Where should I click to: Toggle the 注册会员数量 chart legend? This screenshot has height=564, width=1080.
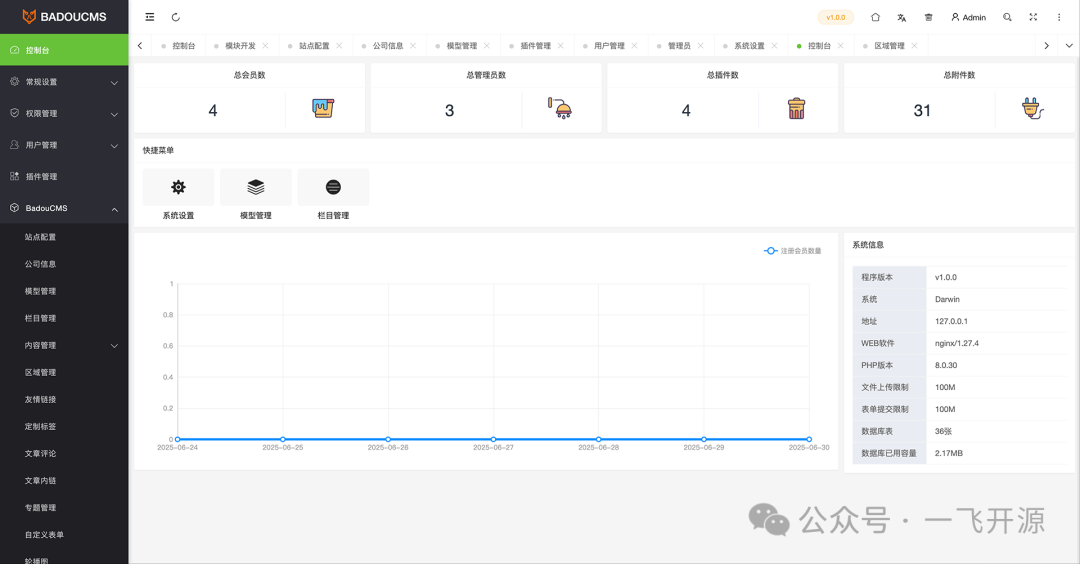(793, 251)
